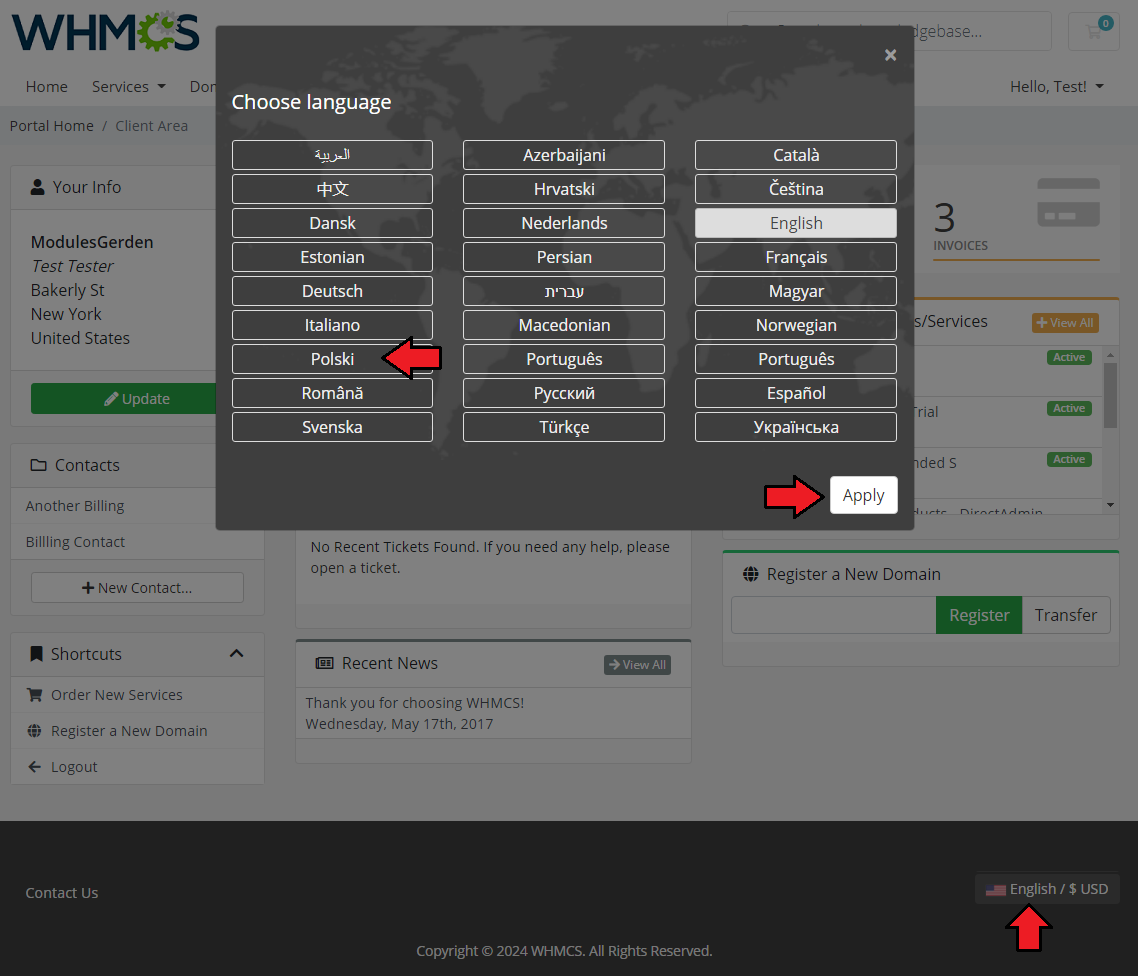
Task: Collapse the Shortcuts panel chevron
Action: pyautogui.click(x=237, y=654)
